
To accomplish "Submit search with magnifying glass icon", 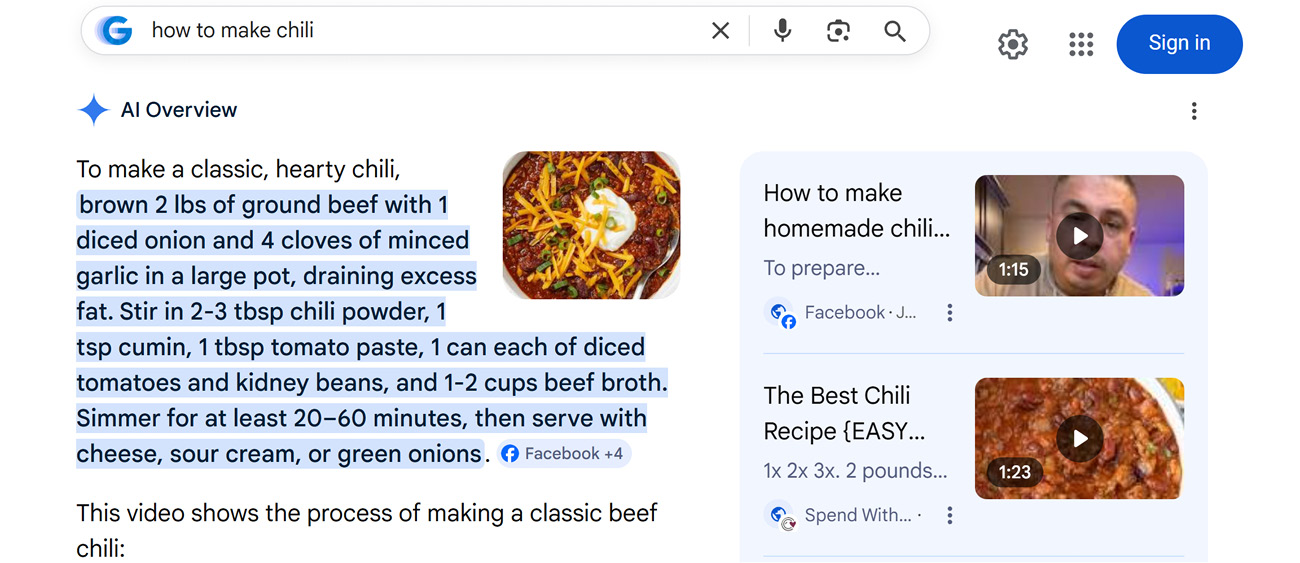I will point(895,31).
